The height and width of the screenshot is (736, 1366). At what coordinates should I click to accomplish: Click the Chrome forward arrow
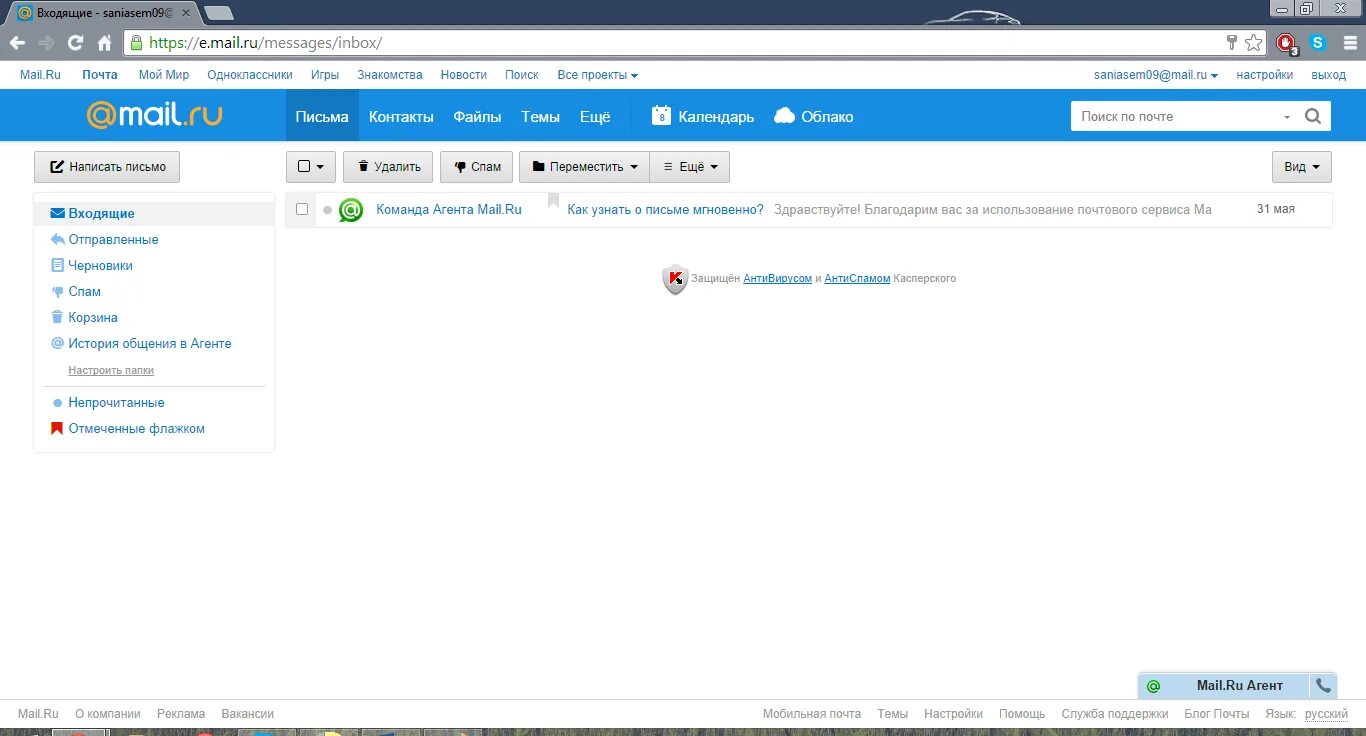pos(46,43)
